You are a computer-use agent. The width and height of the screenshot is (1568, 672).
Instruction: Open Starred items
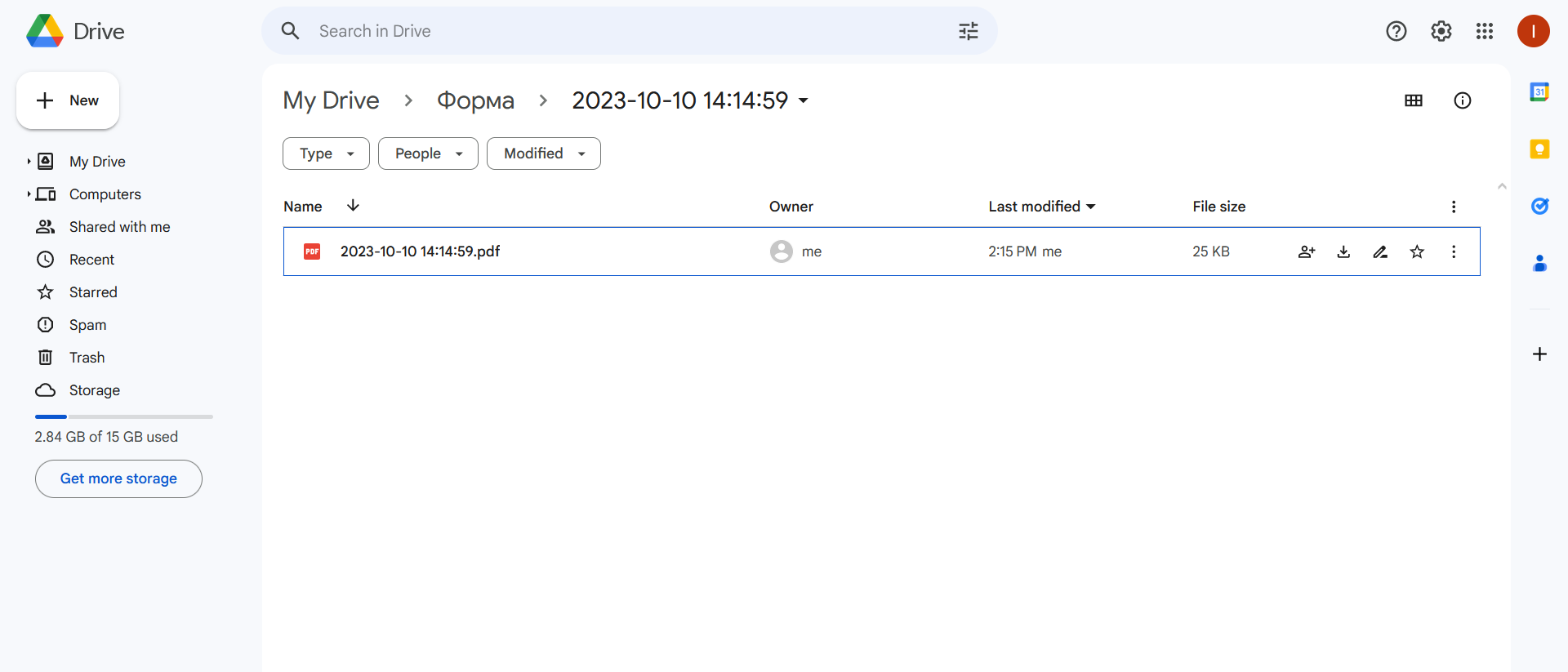[x=93, y=292]
